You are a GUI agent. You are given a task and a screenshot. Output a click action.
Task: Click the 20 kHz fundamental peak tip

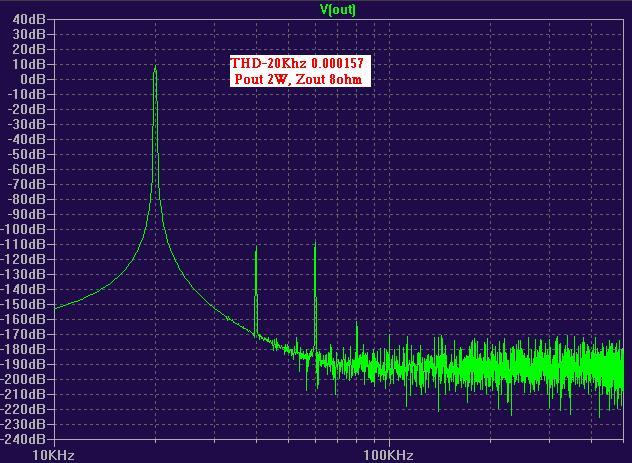click(x=155, y=66)
